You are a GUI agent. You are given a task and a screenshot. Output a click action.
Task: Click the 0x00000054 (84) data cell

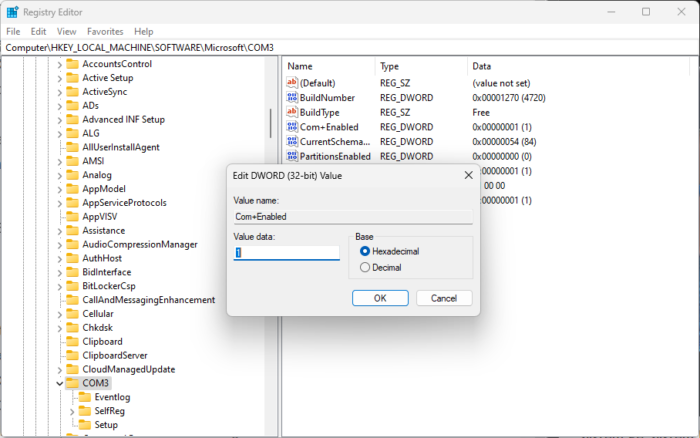504,142
